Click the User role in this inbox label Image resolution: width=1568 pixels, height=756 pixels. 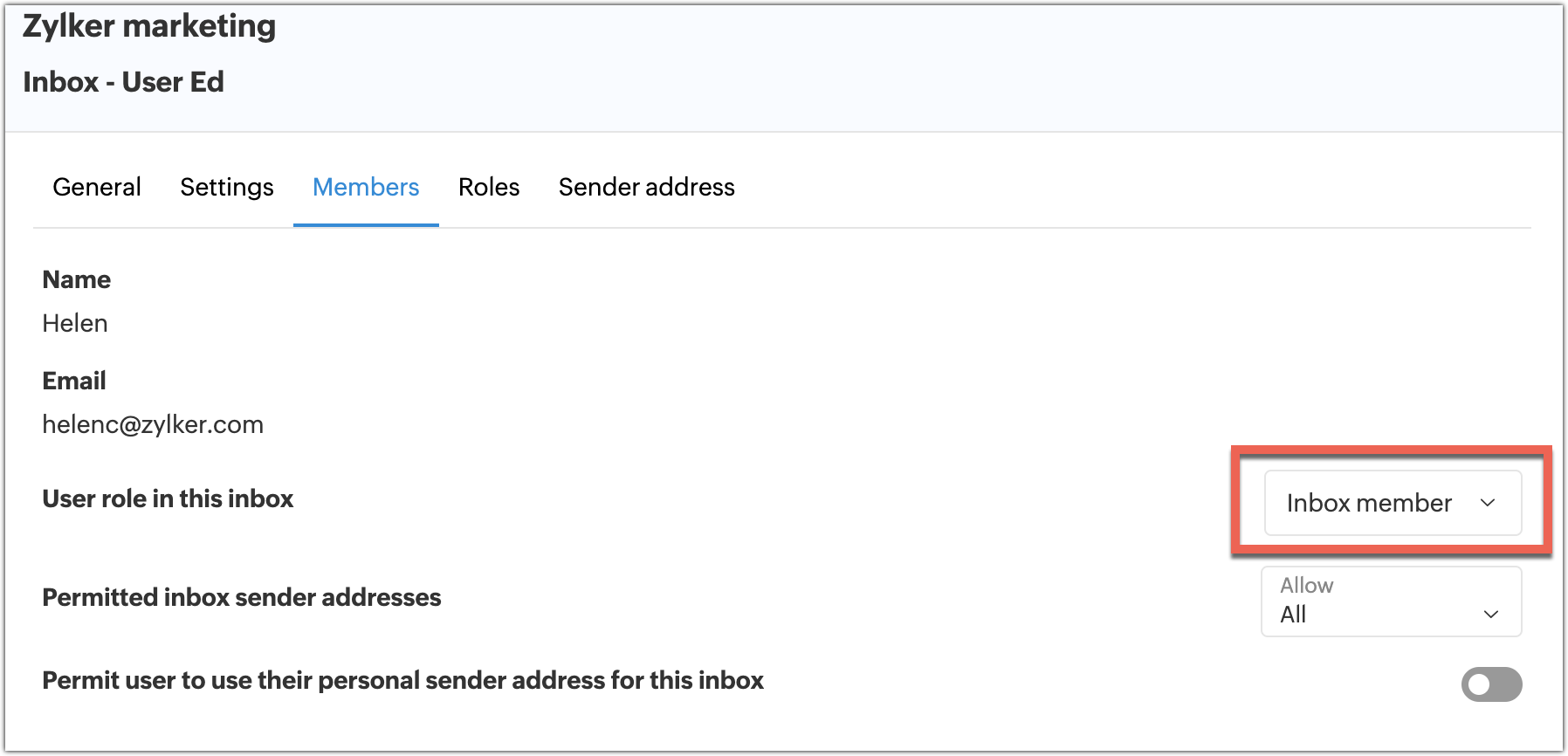[x=168, y=498]
